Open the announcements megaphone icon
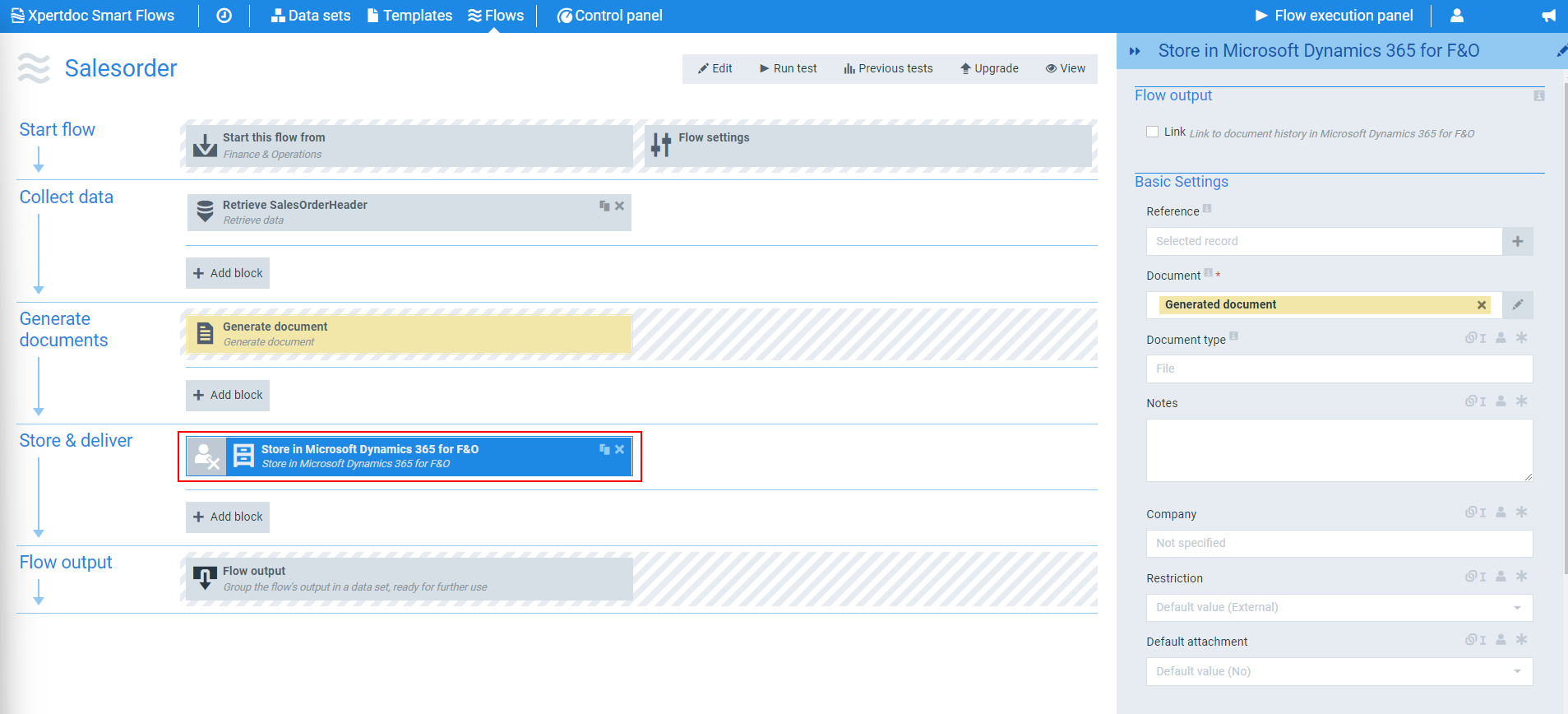The width and height of the screenshot is (1568, 714). point(1549,16)
